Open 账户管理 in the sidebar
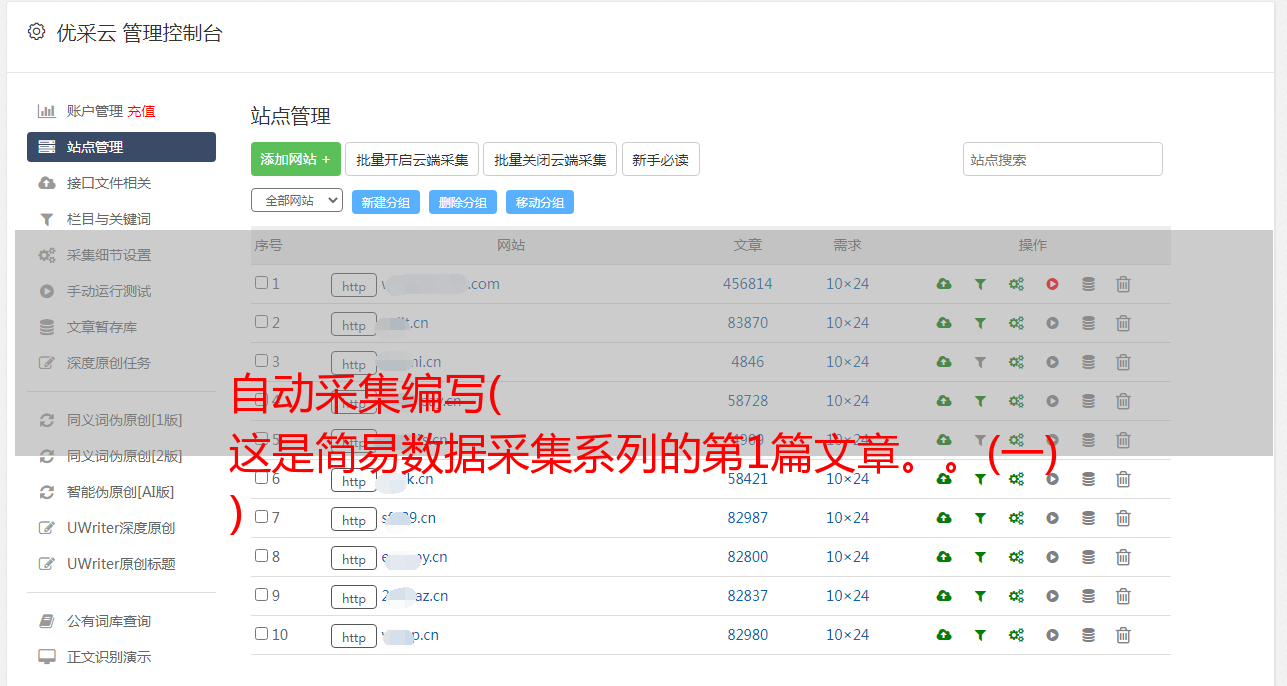The width and height of the screenshot is (1287, 686). pyautogui.click(x=95, y=111)
